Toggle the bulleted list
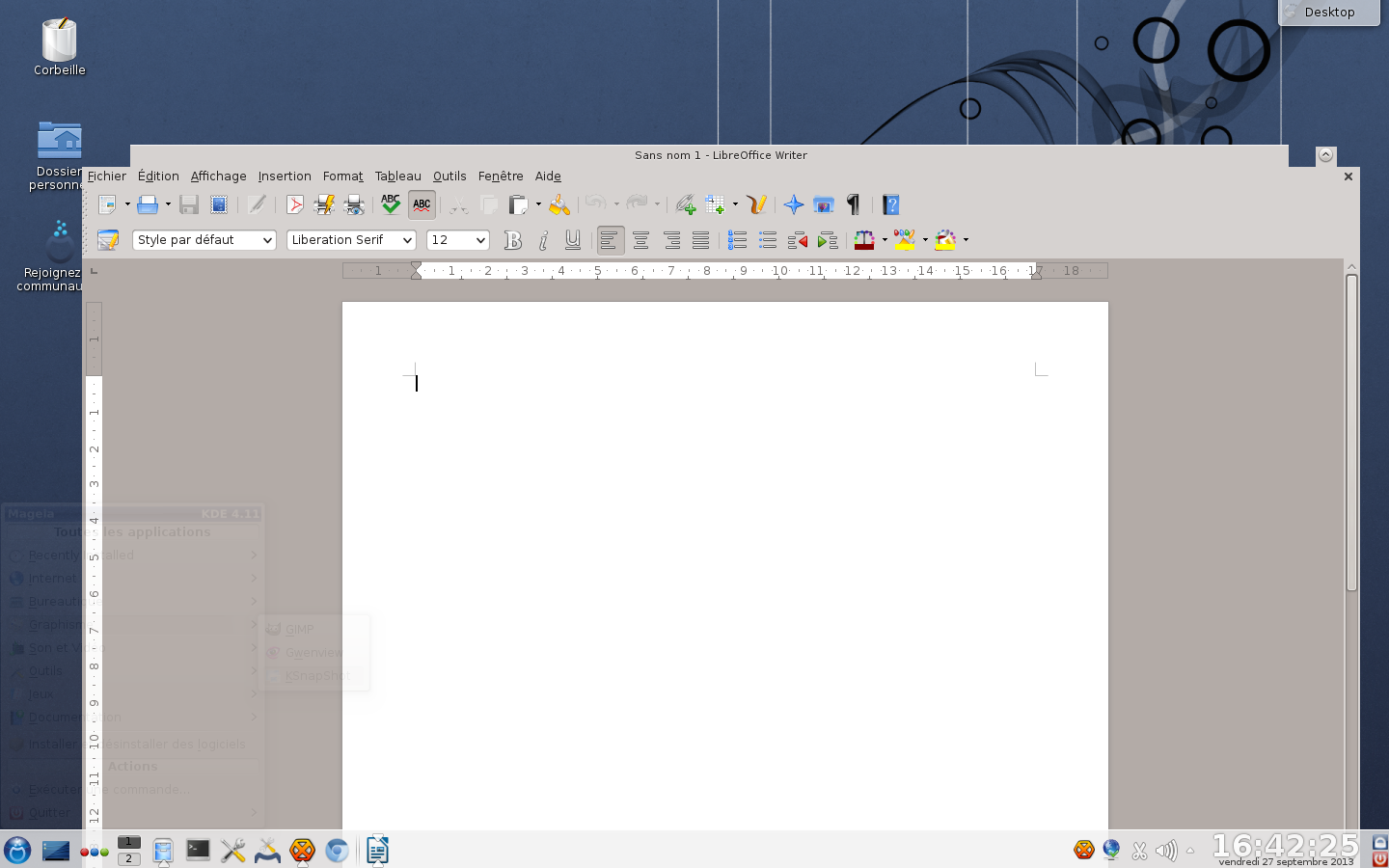The width and height of the screenshot is (1389, 868). point(768,240)
